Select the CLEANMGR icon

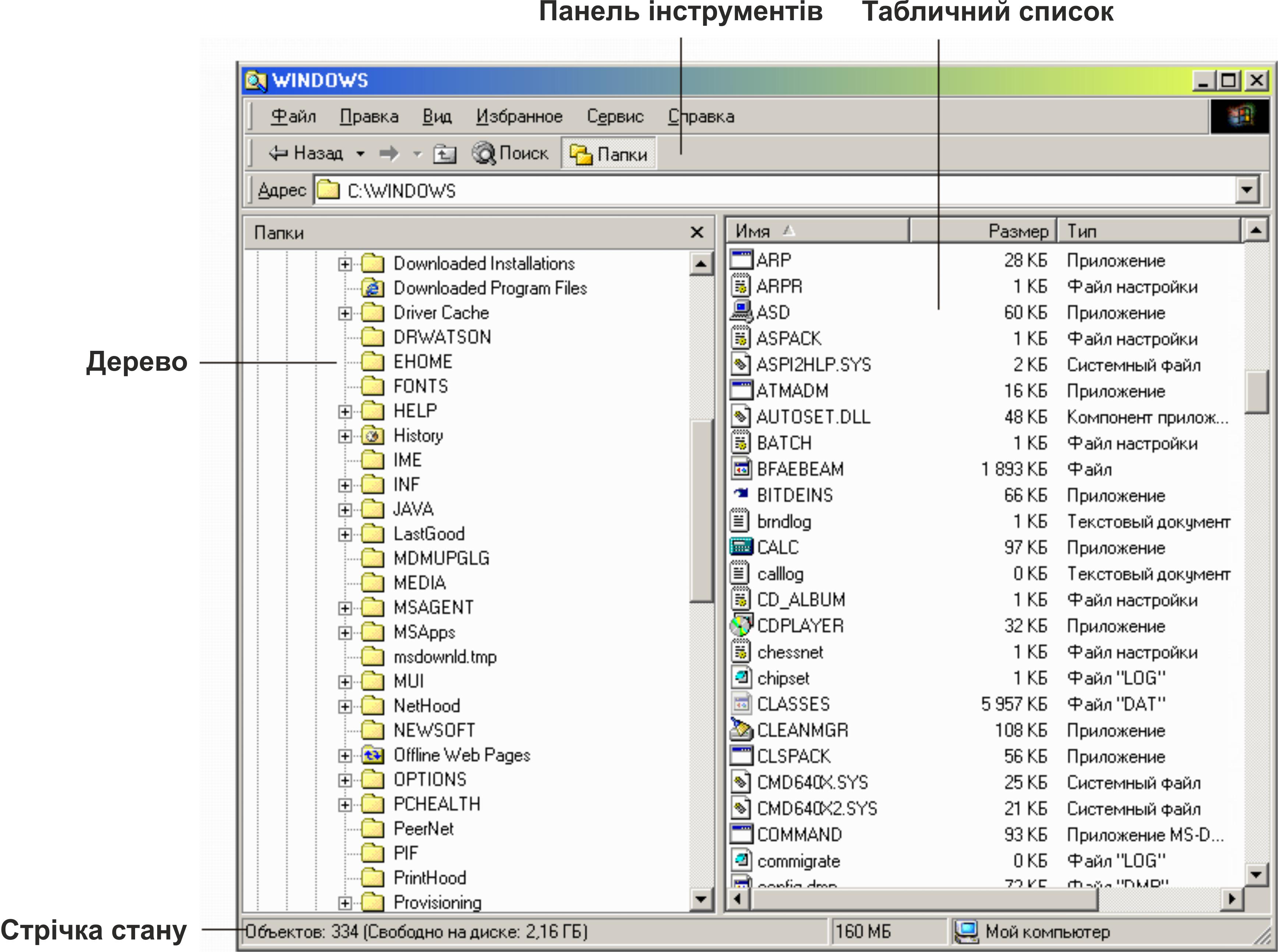(x=741, y=730)
